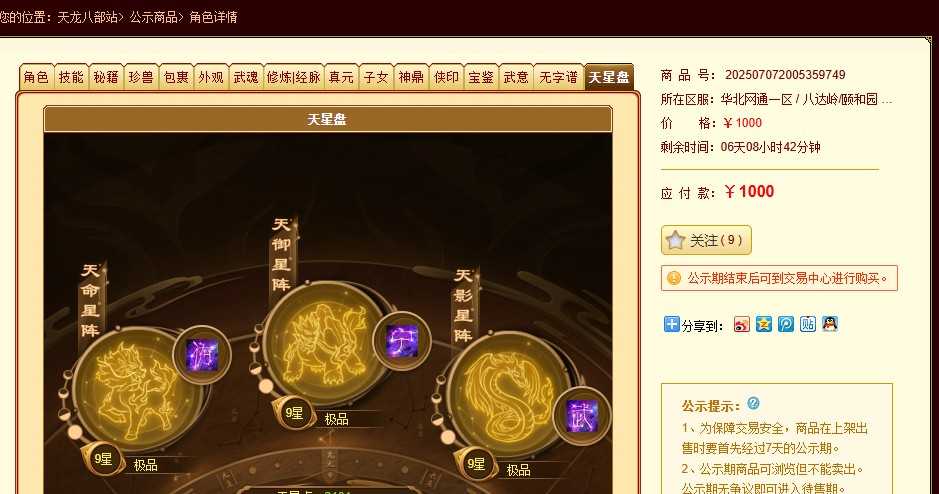The width and height of the screenshot is (939, 494).
Task: Select the purple 洞 star rune icon
Action: pyautogui.click(x=202, y=355)
